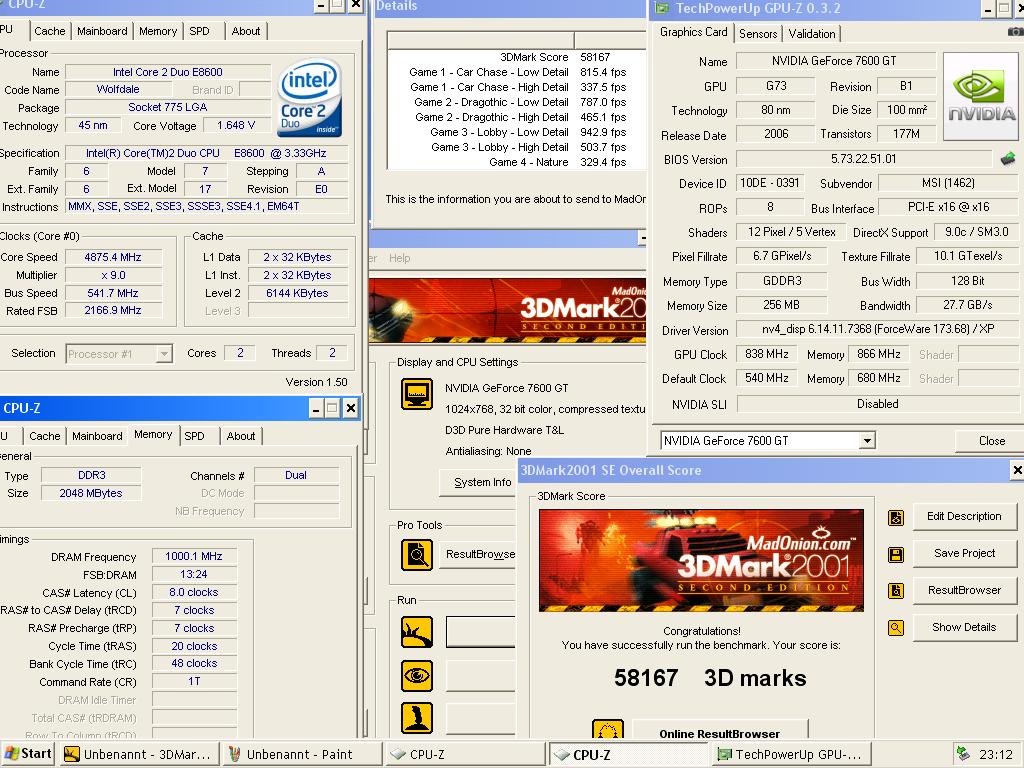
Task: Click the ResultBrowser document icon in score dialog
Action: (x=896, y=591)
